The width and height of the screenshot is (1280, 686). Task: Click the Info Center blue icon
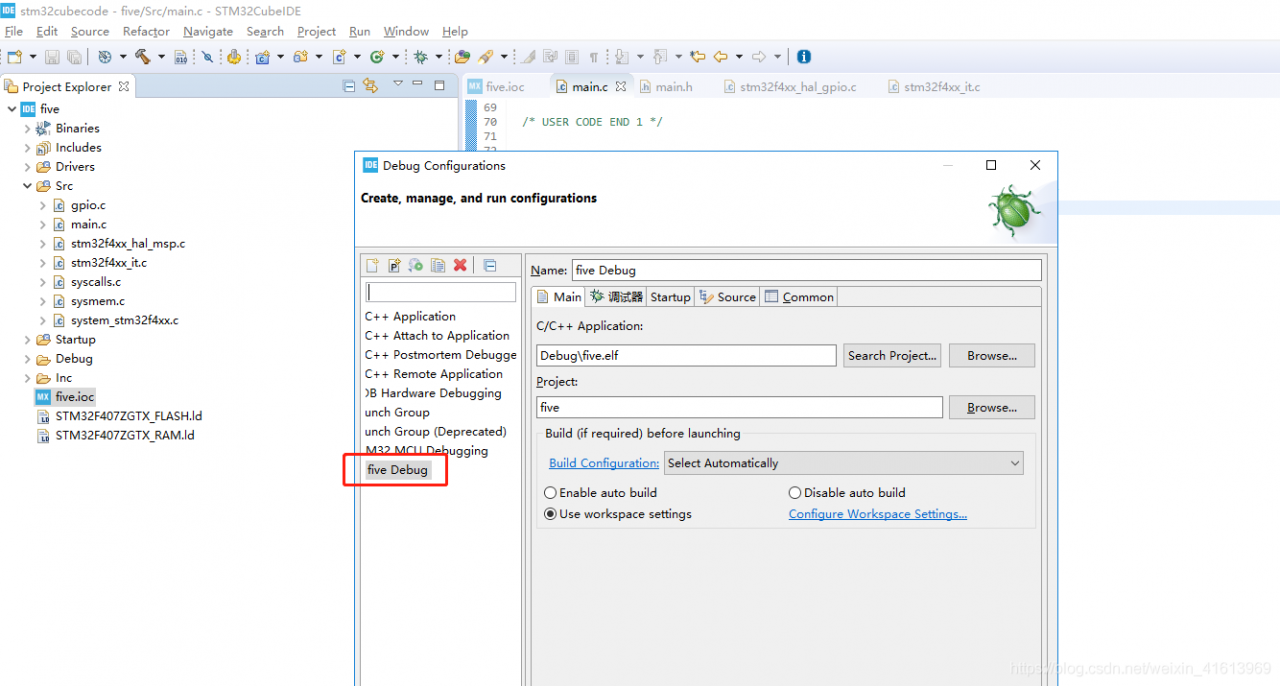[x=803, y=57]
